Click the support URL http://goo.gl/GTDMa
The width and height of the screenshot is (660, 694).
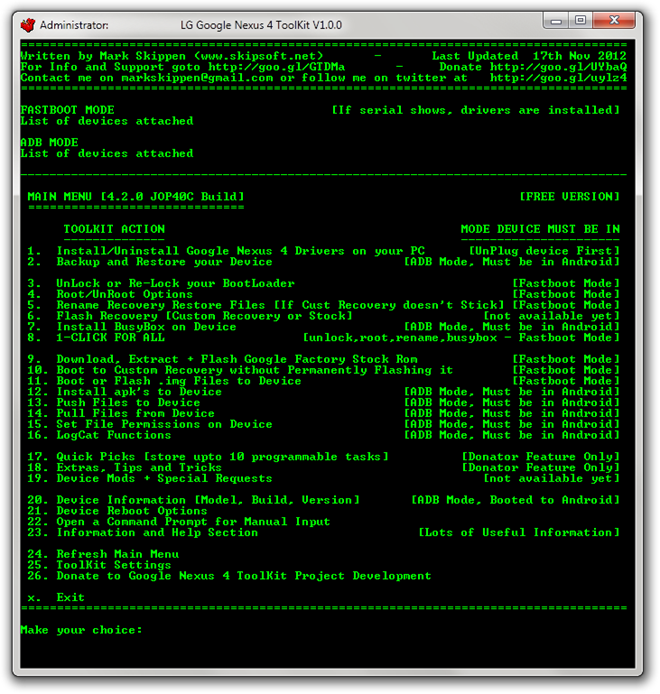[x=277, y=67]
